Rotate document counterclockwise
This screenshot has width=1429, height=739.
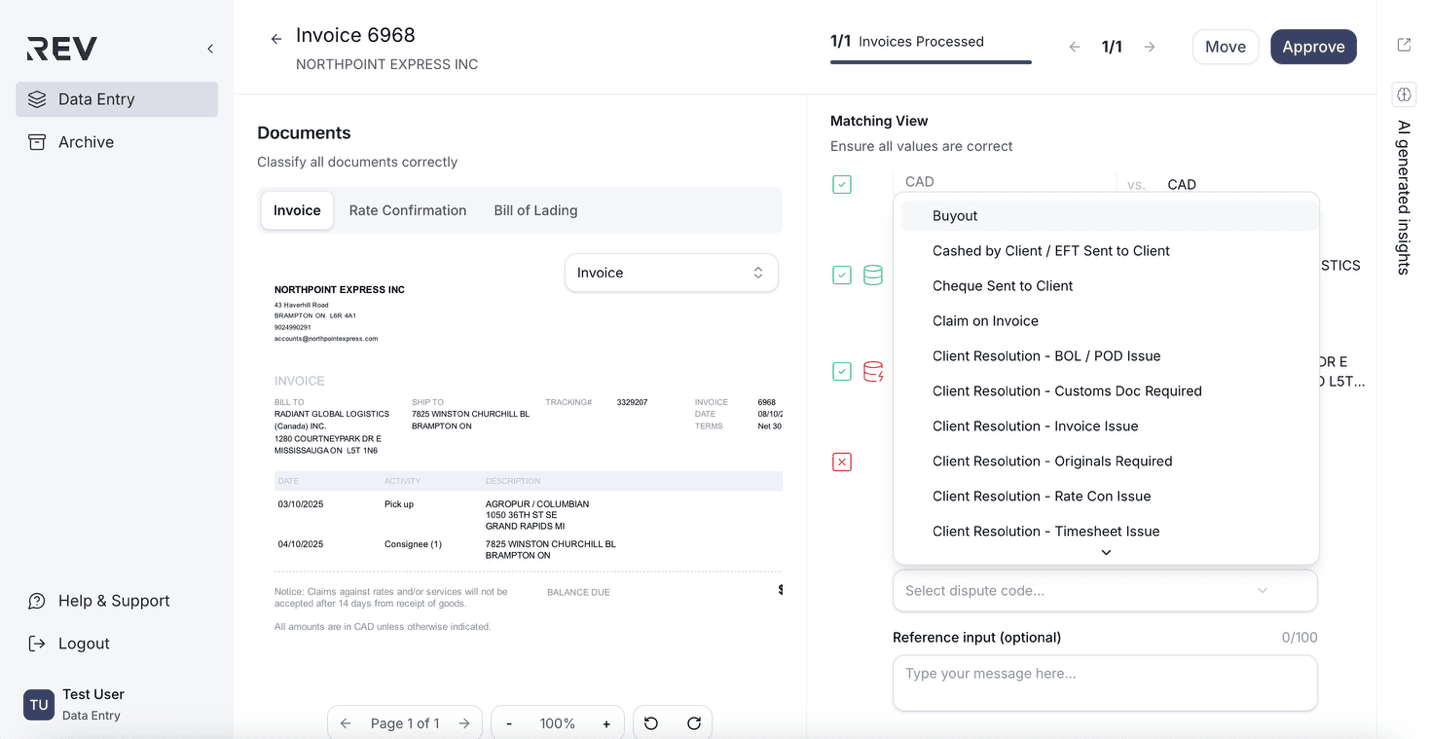click(651, 723)
